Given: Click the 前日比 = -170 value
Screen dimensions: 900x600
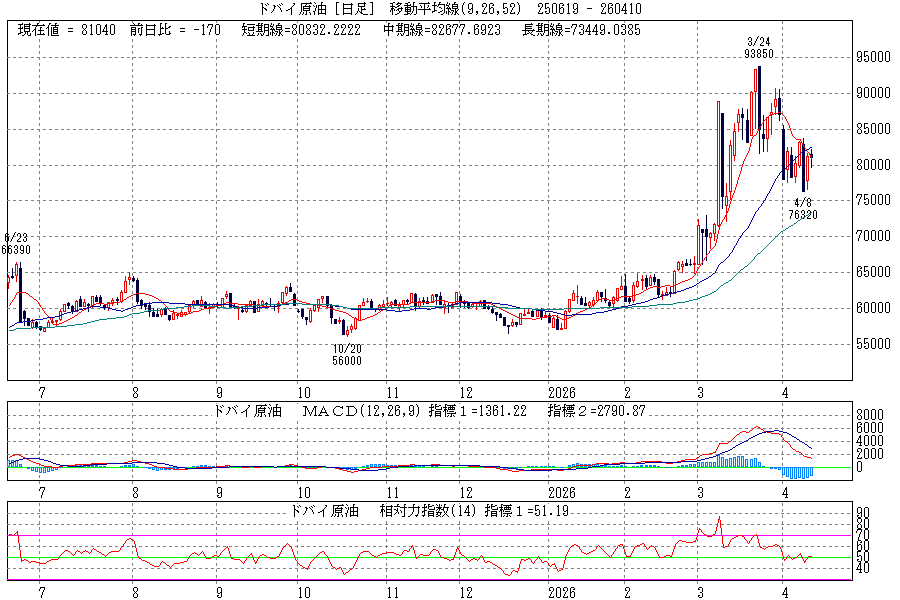Looking at the screenshot, I should (x=175, y=30).
